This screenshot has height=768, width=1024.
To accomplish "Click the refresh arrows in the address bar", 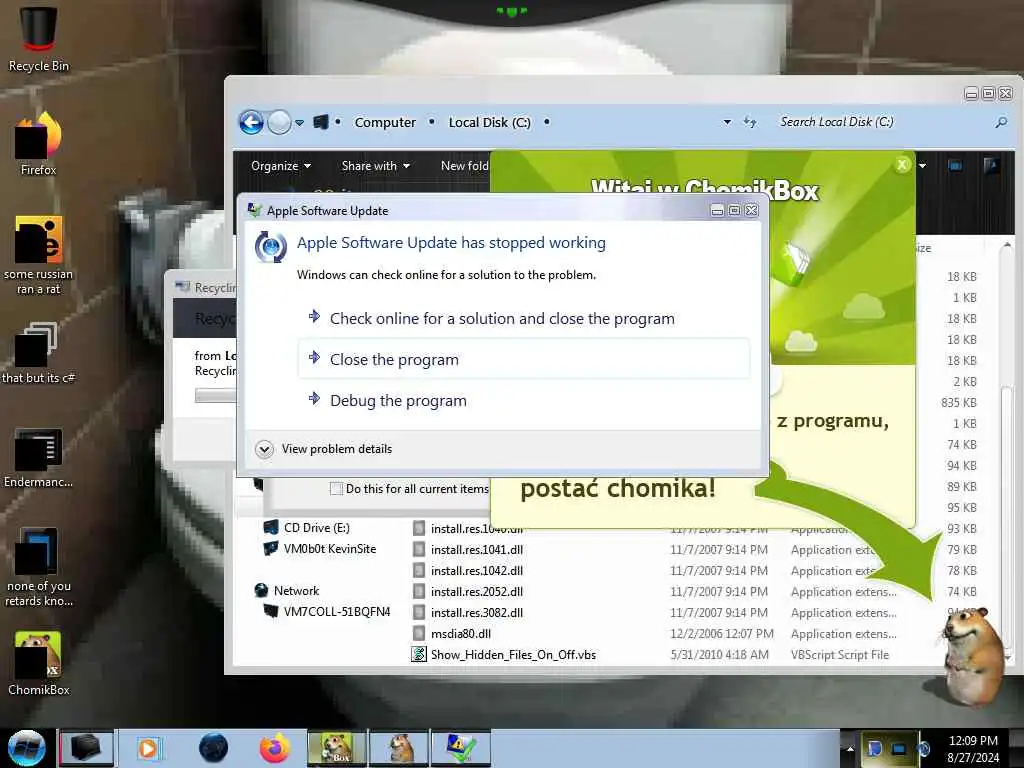I will [x=750, y=122].
